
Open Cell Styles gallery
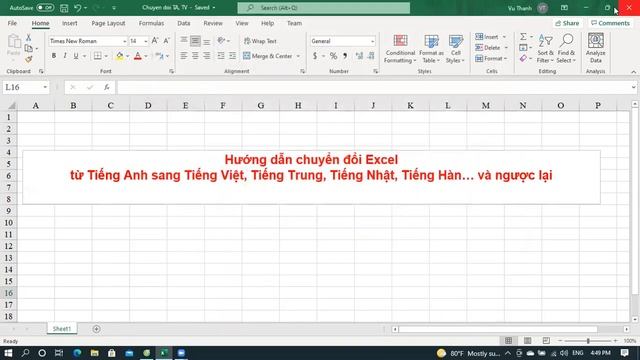point(456,49)
